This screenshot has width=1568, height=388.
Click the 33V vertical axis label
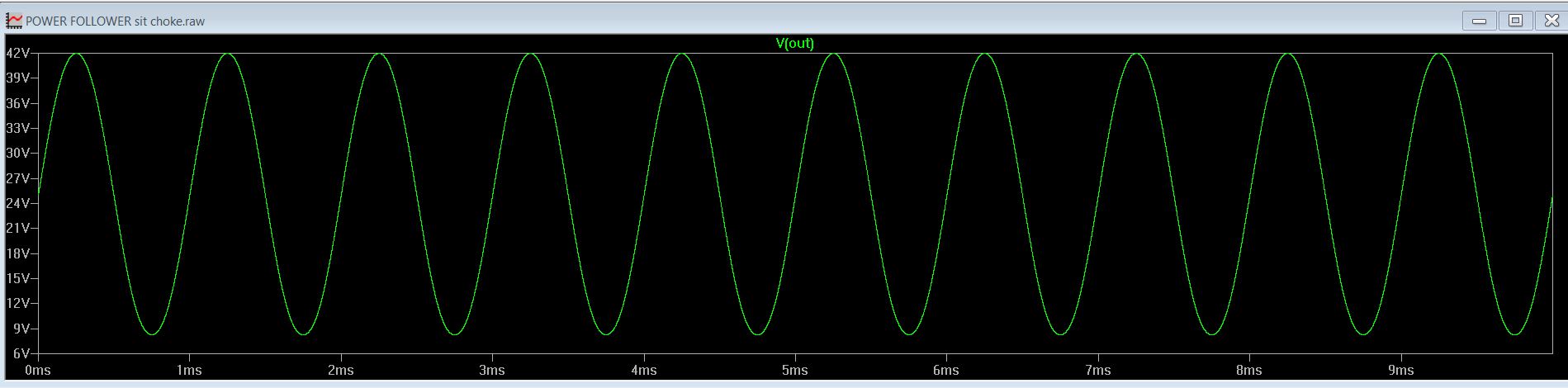(x=18, y=128)
